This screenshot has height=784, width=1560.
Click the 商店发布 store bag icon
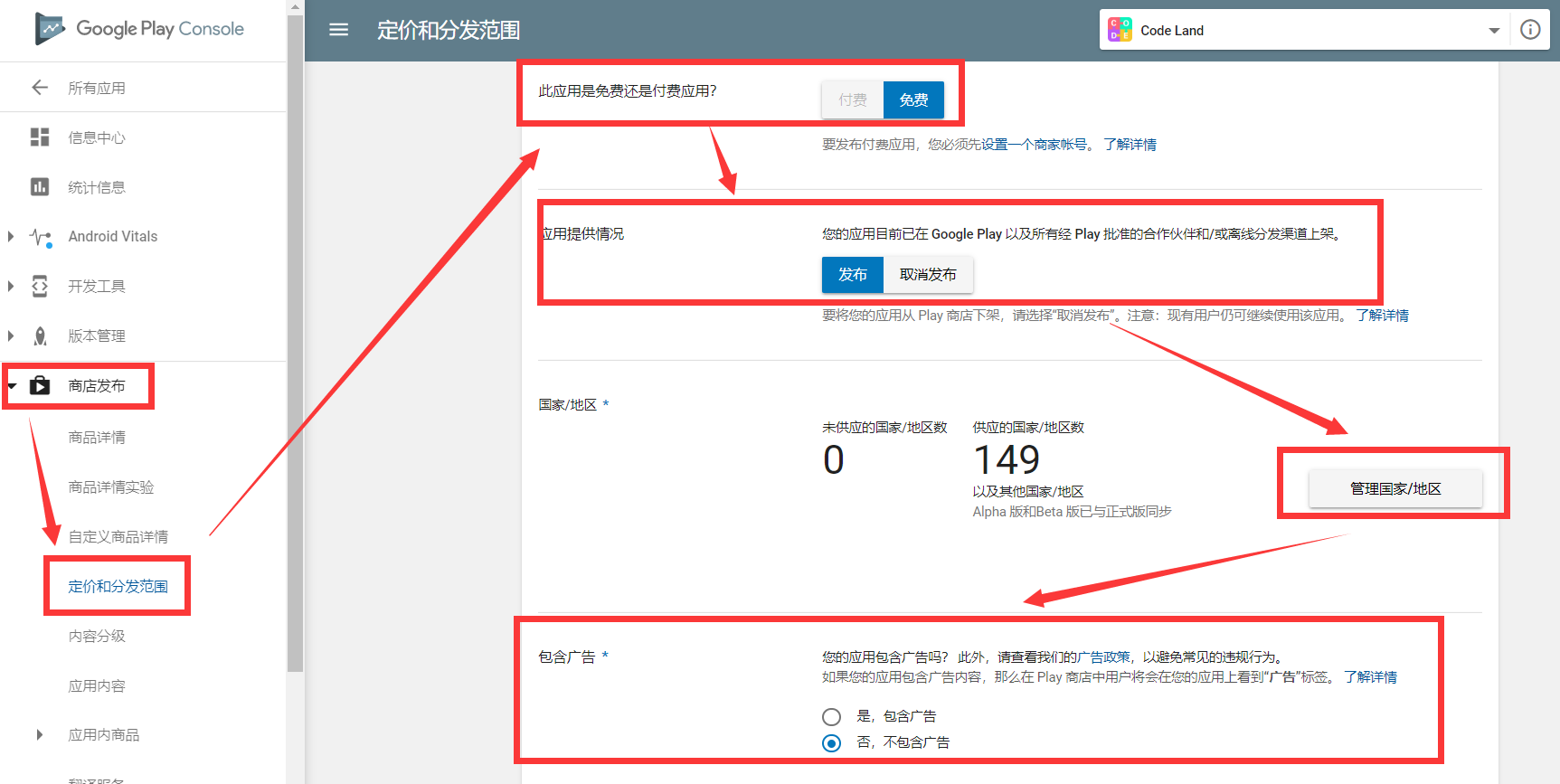pyautogui.click(x=40, y=386)
